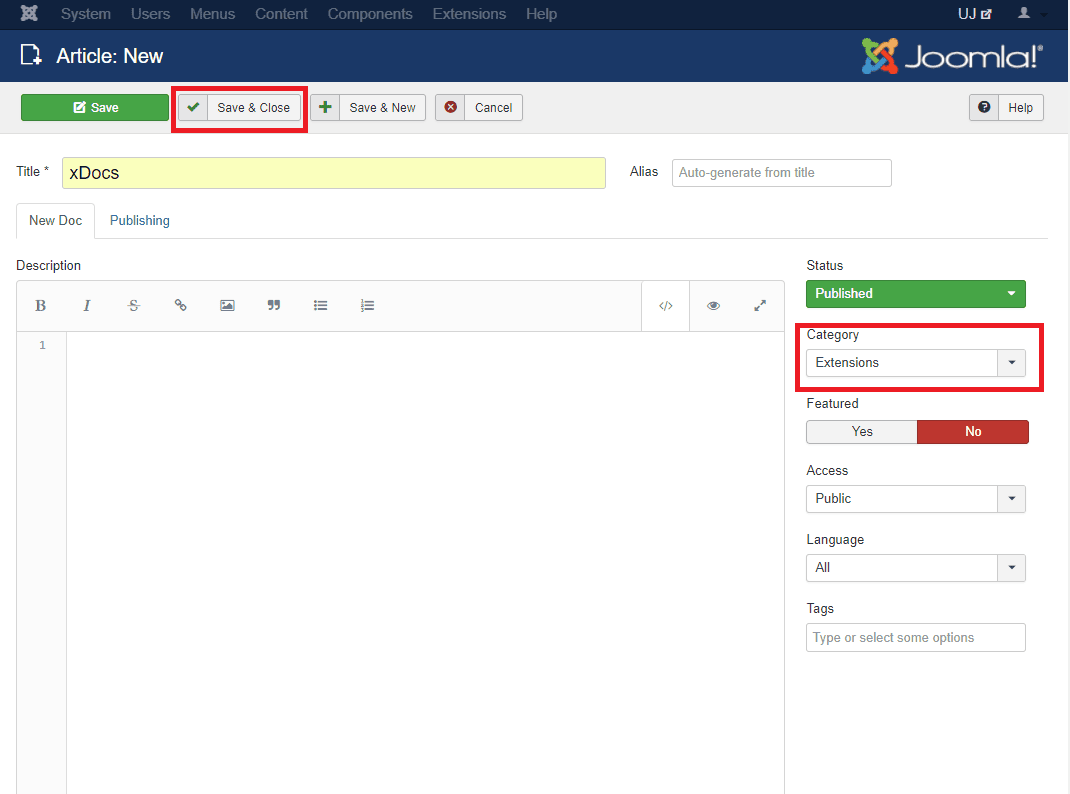Image resolution: width=1070 pixels, height=794 pixels.
Task: Set Featured to No
Action: [972, 432]
